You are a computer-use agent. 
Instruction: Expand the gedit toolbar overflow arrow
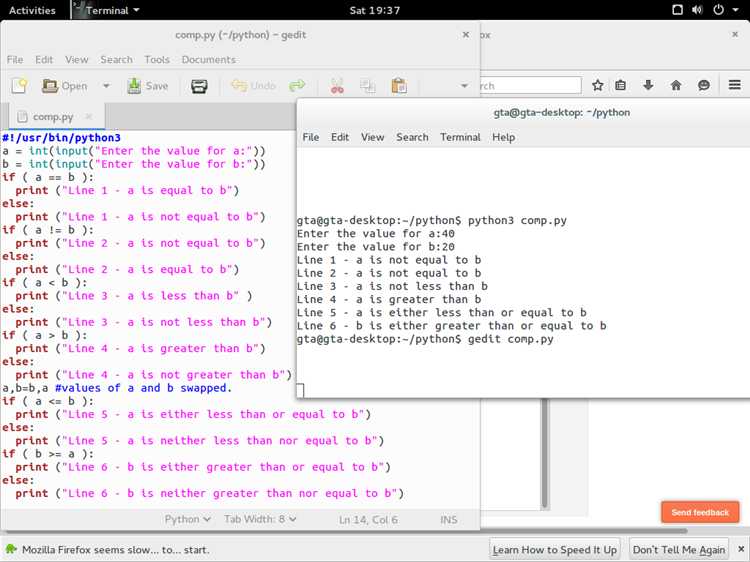pos(464,86)
